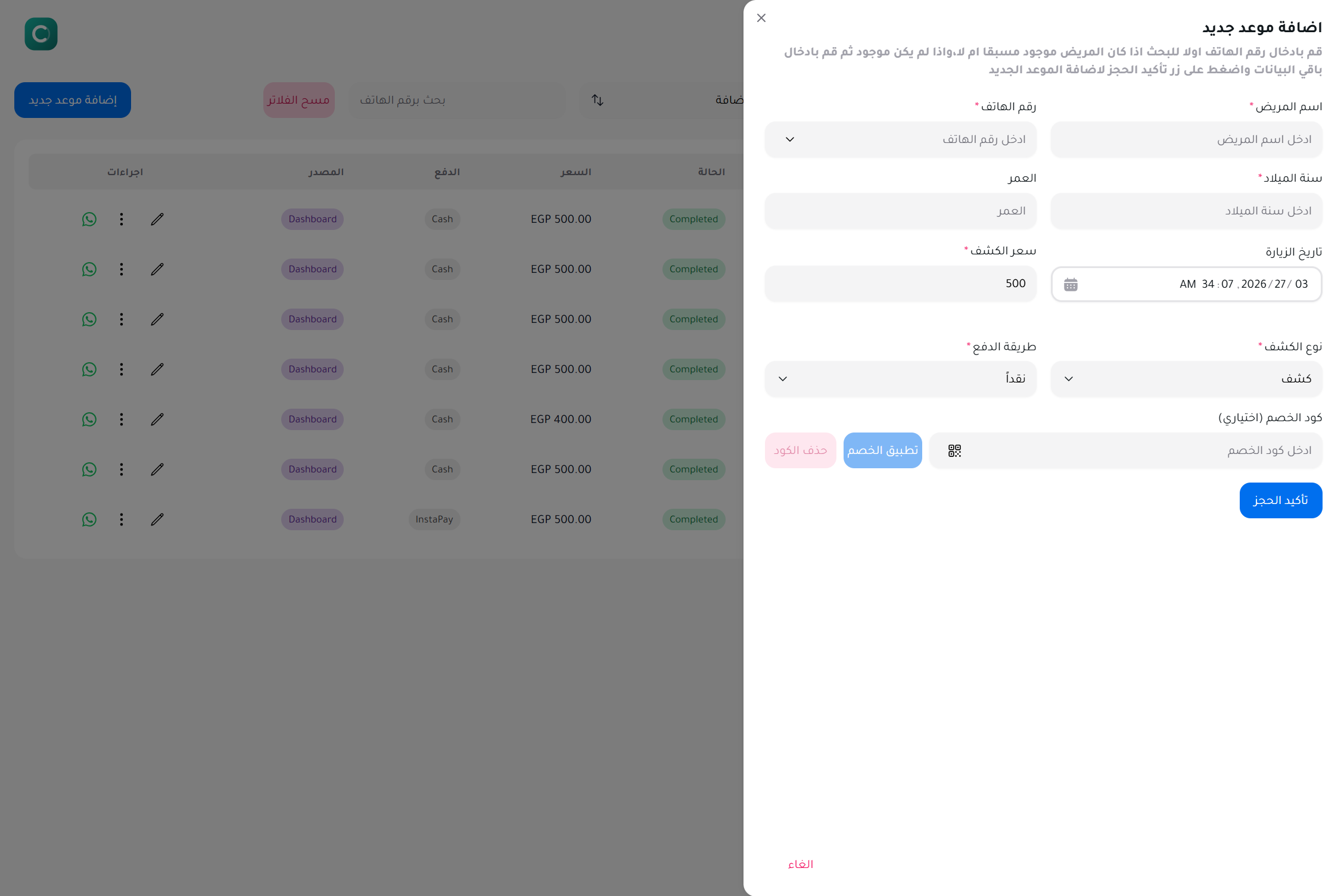Image resolution: width=1344 pixels, height=896 pixels.
Task: Click the WhatsApp icon in the EGP 400.00 row
Action: tap(89, 419)
